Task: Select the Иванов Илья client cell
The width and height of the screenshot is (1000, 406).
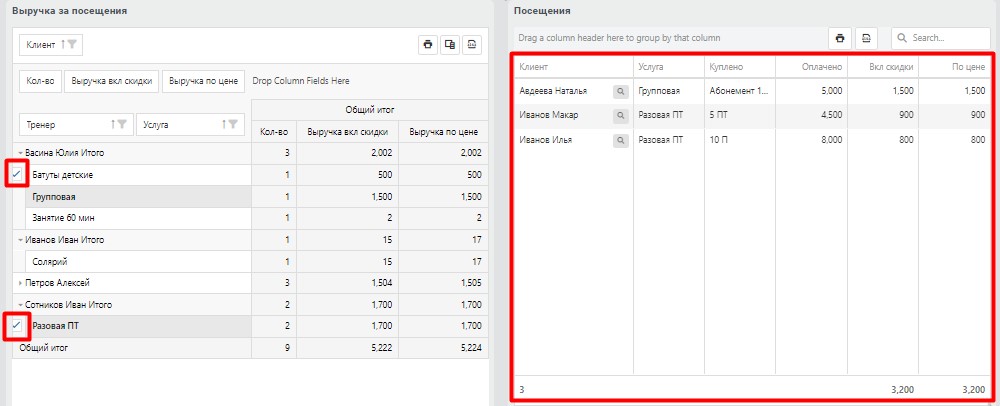Action: click(x=573, y=140)
